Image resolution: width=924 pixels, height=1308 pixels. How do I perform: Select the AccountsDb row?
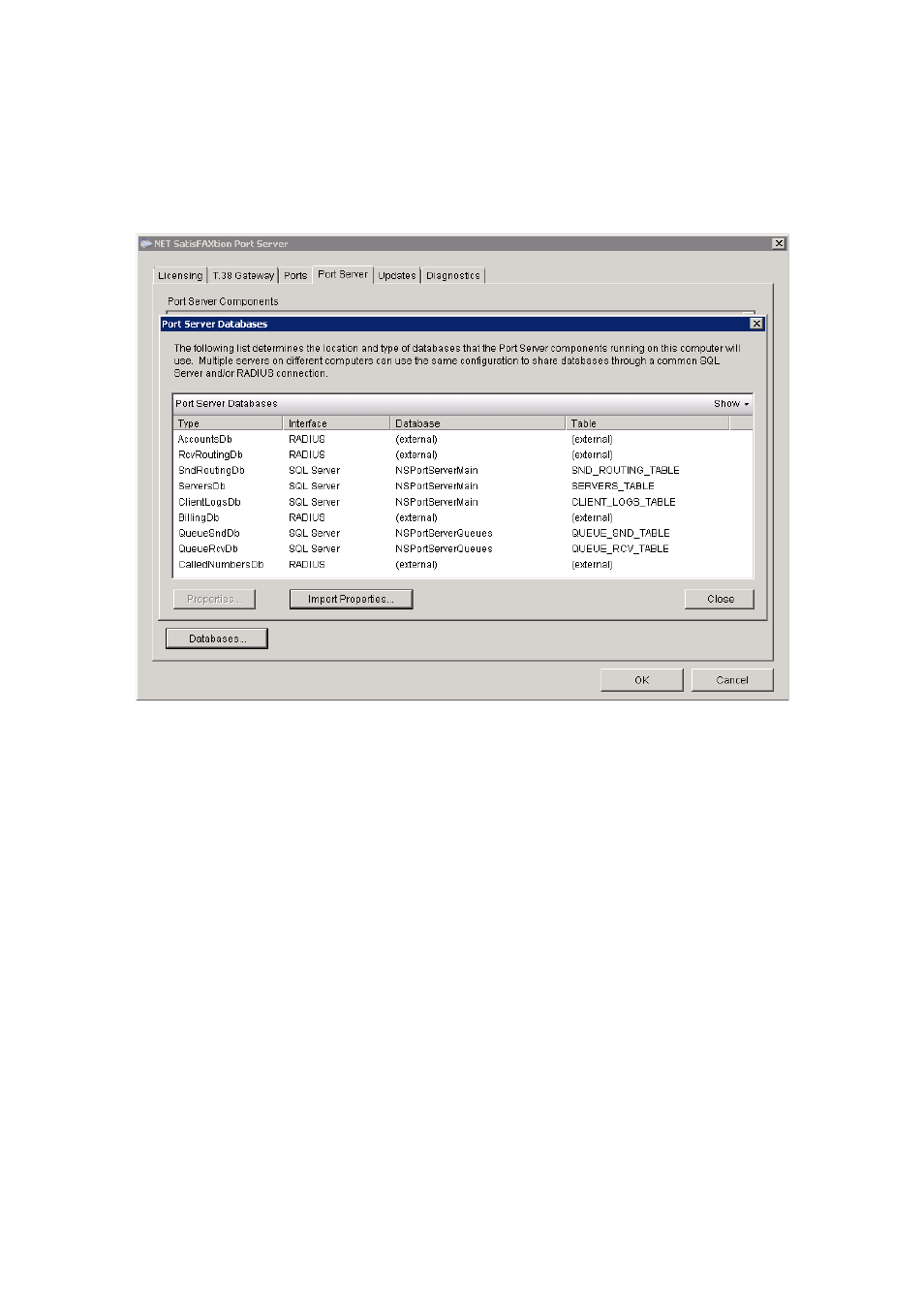(x=463, y=439)
